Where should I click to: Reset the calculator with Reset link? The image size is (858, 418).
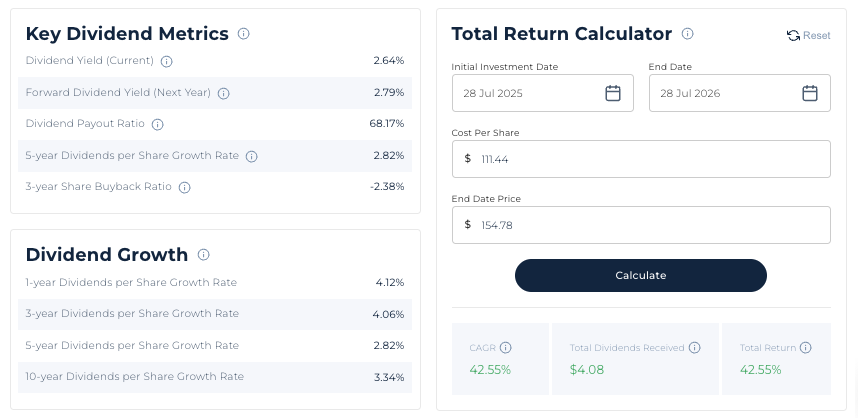point(816,36)
